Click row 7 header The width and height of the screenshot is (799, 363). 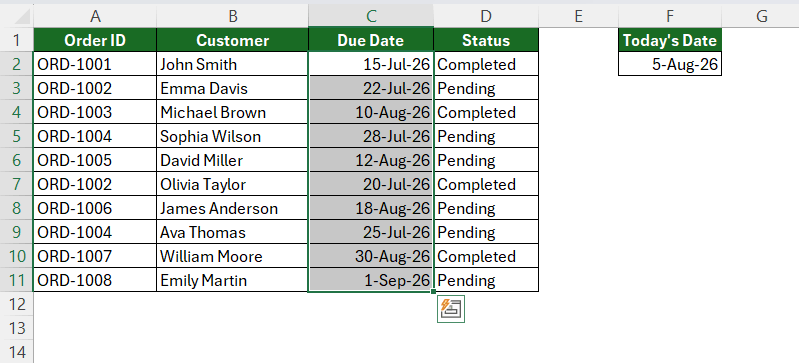[17, 184]
